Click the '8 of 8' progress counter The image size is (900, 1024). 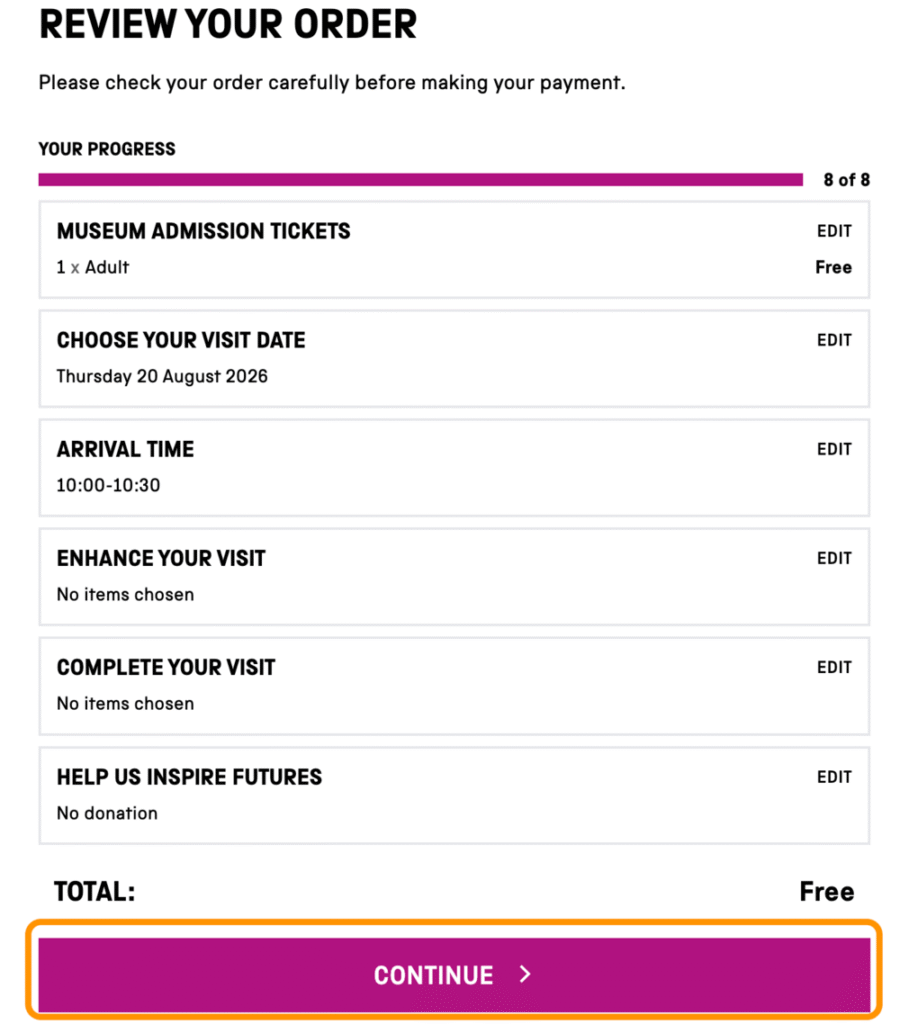[846, 180]
